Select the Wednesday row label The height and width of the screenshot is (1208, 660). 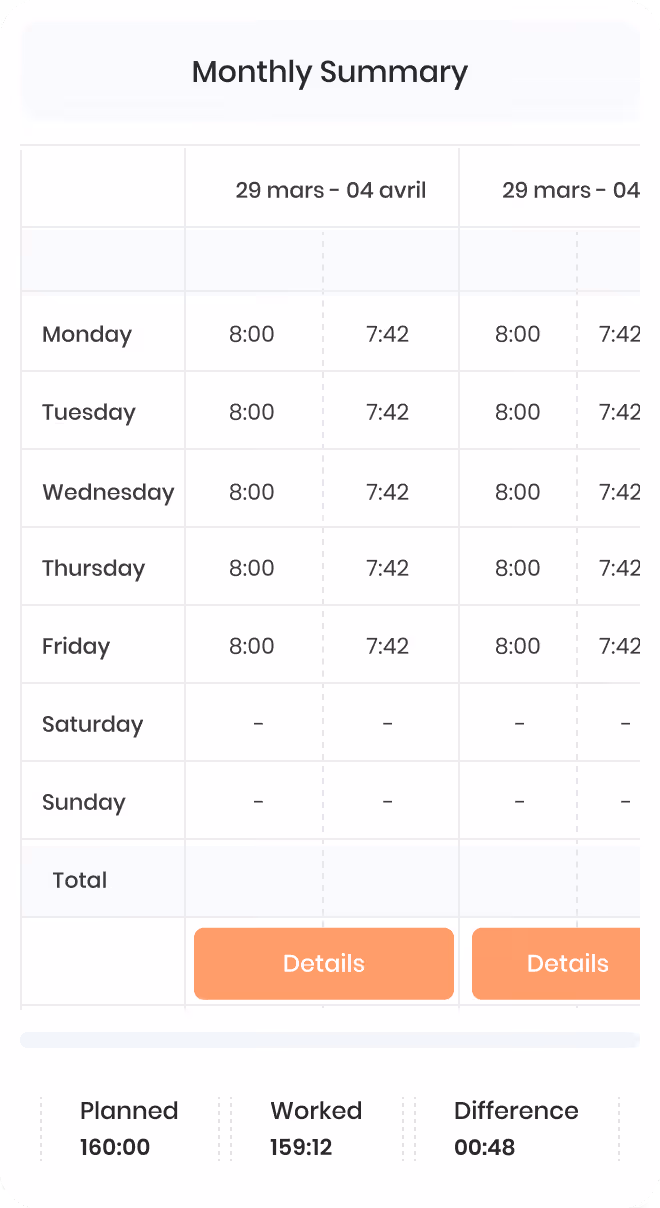coord(108,492)
